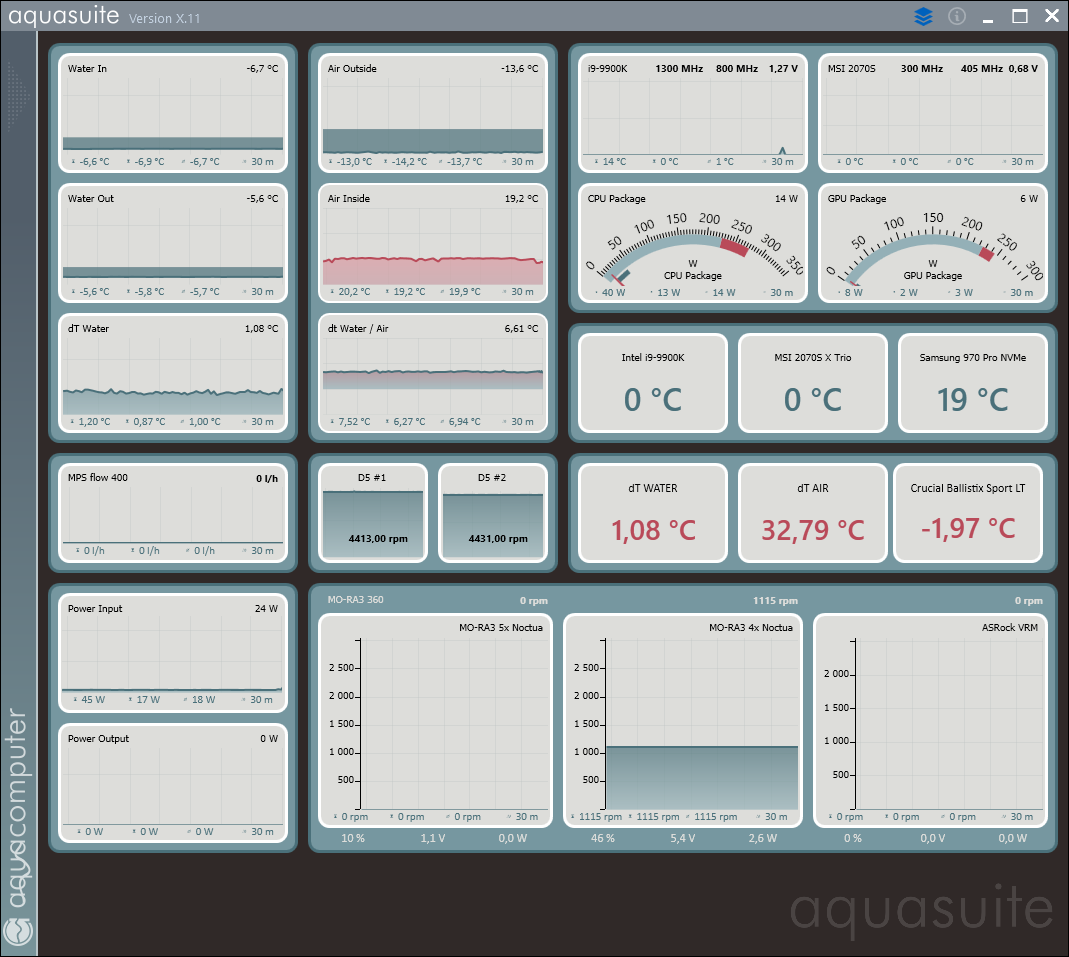Select the Water In temperature chart
The image size is (1069, 957).
(172, 114)
